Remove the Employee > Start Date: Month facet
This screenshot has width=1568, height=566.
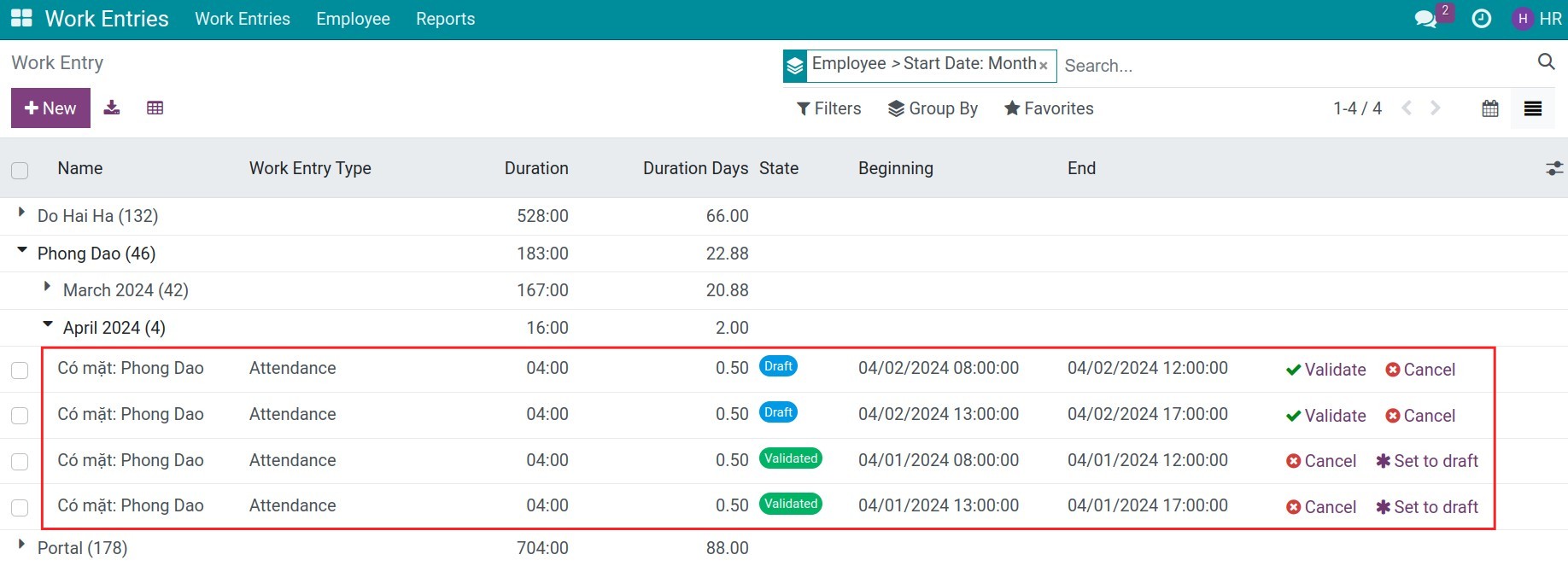pyautogui.click(x=1043, y=65)
